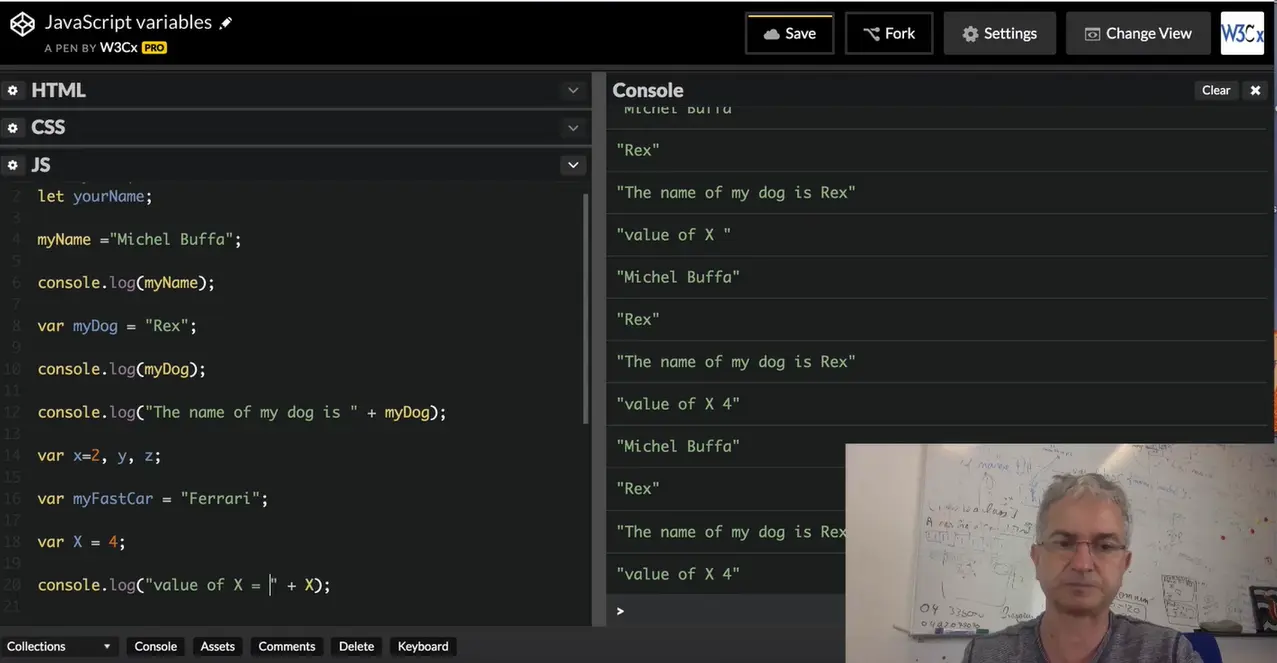This screenshot has width=1277, height=663.
Task: Close the Console panel with X
Action: pos(1255,90)
